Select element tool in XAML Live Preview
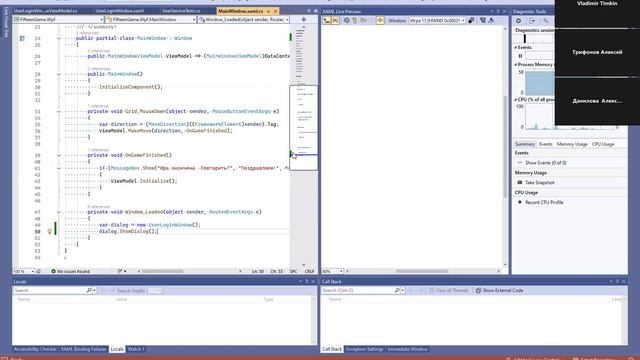640x360 pixels. 327,20
